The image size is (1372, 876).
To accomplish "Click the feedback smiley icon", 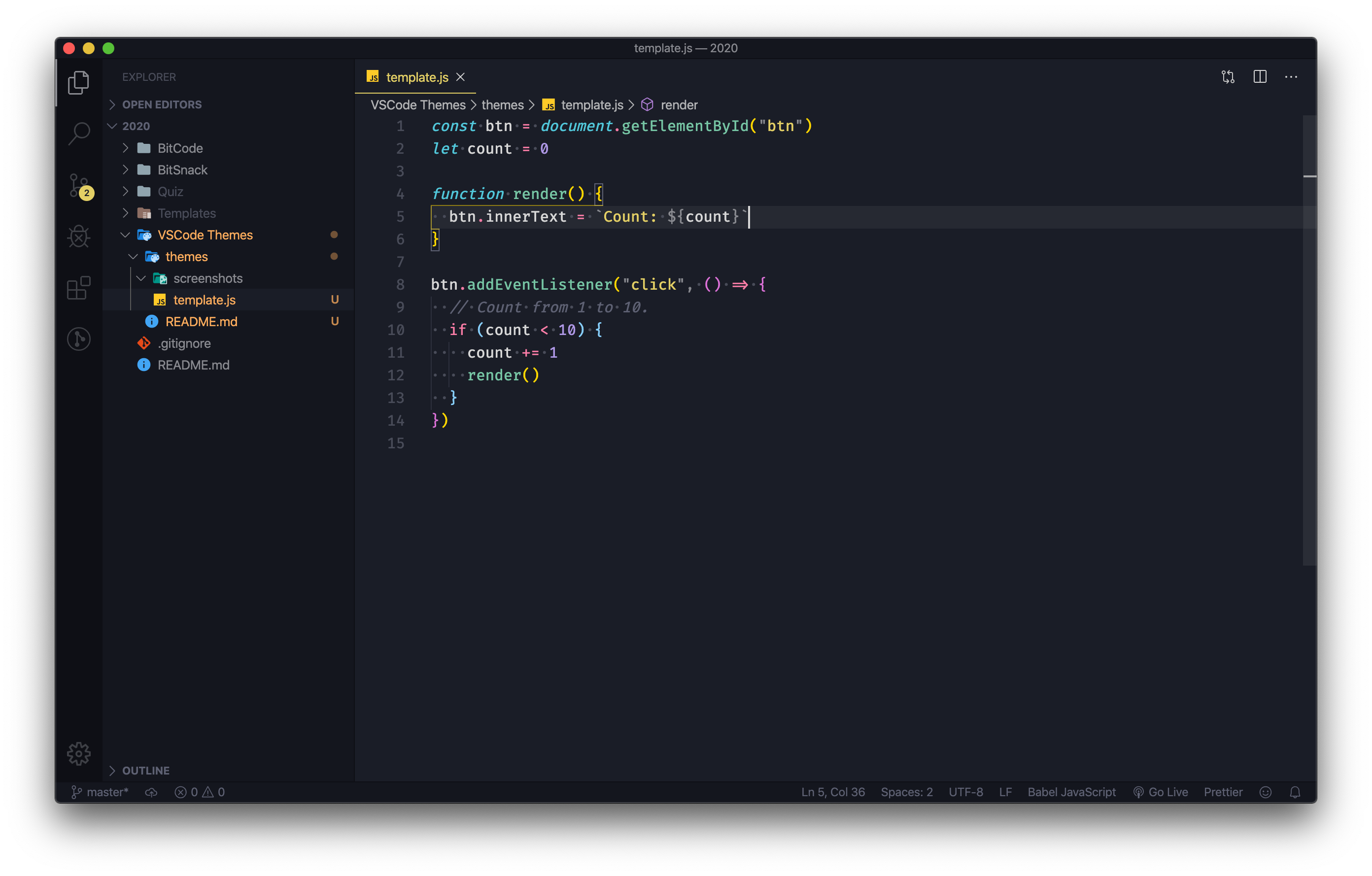I will coord(1266,792).
